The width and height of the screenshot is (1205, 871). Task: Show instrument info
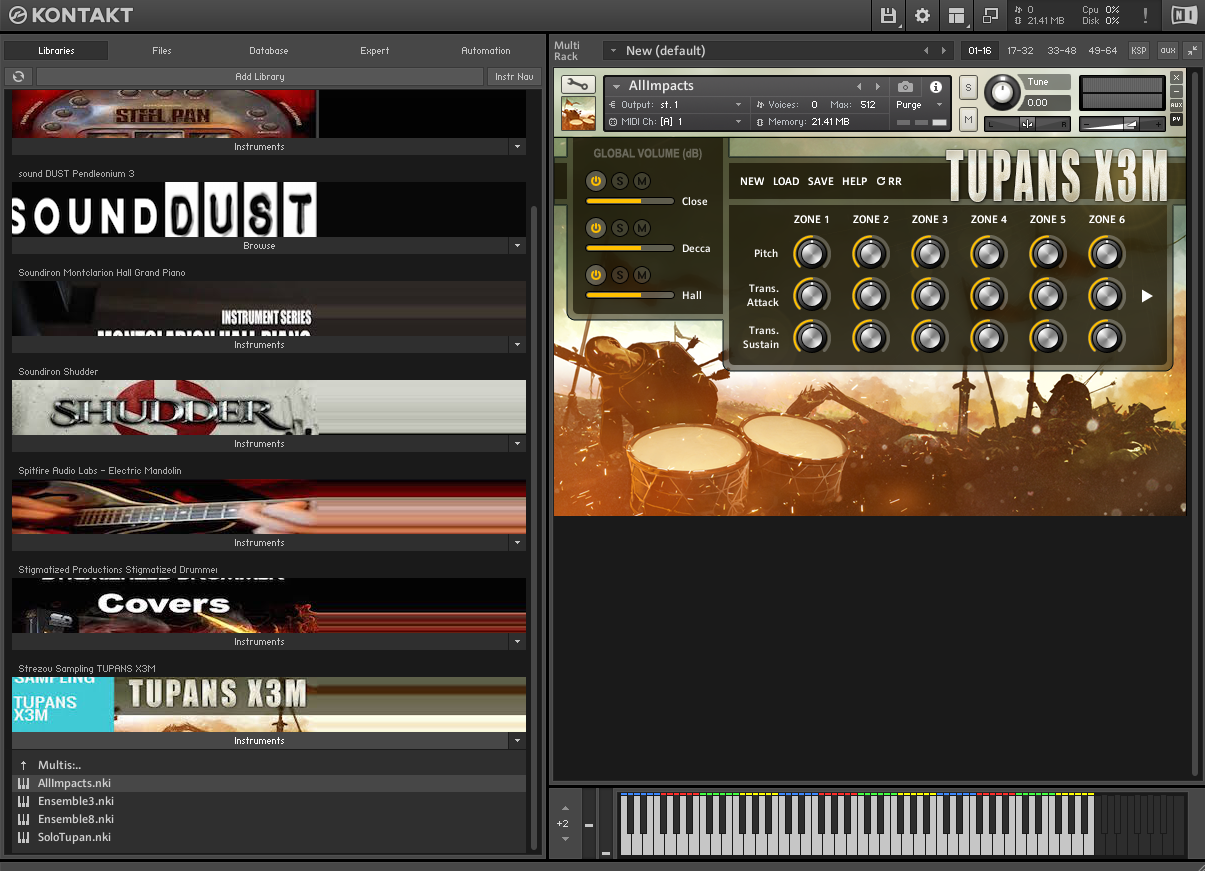pyautogui.click(x=936, y=87)
